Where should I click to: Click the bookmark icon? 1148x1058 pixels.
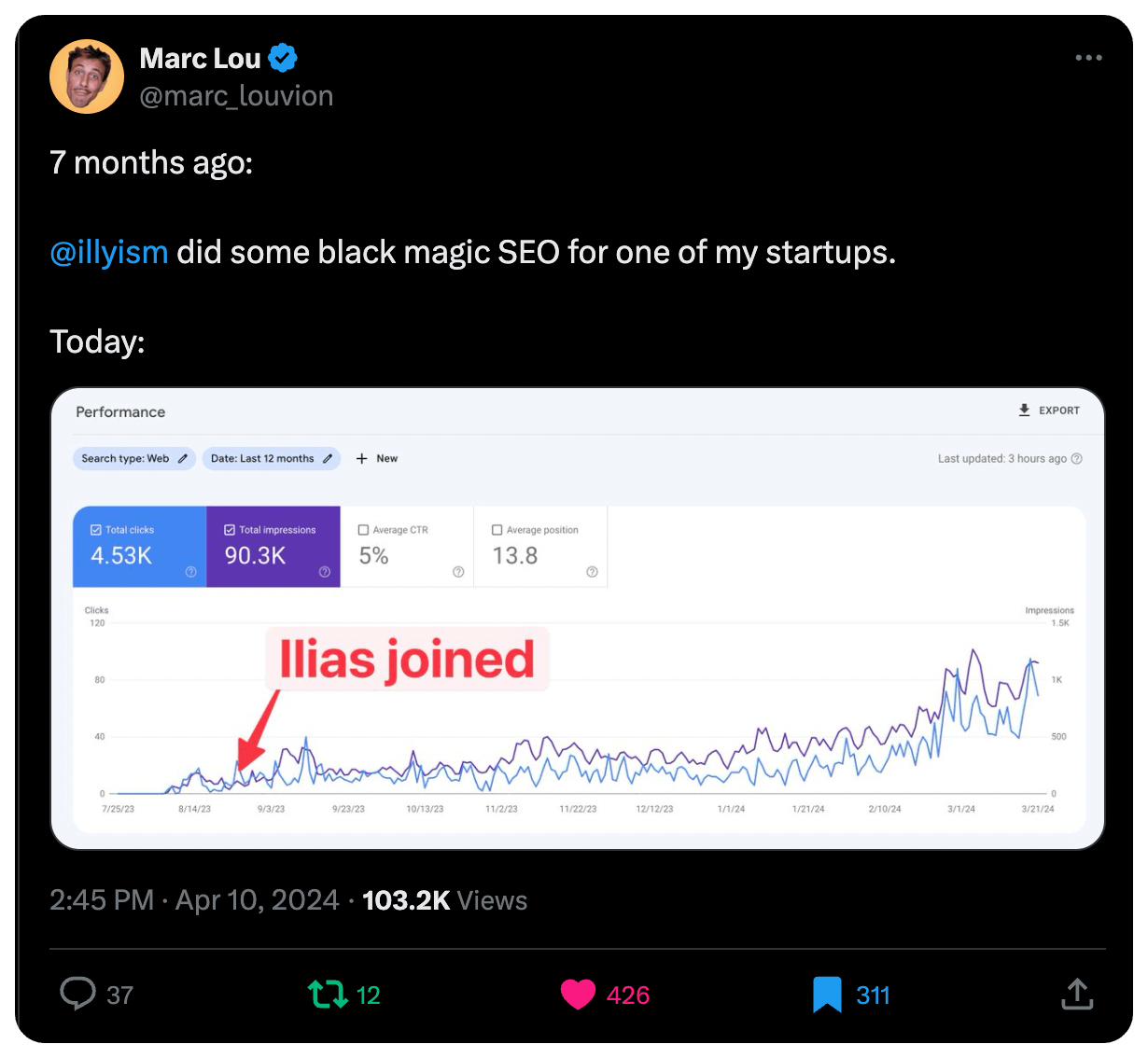coord(825,995)
